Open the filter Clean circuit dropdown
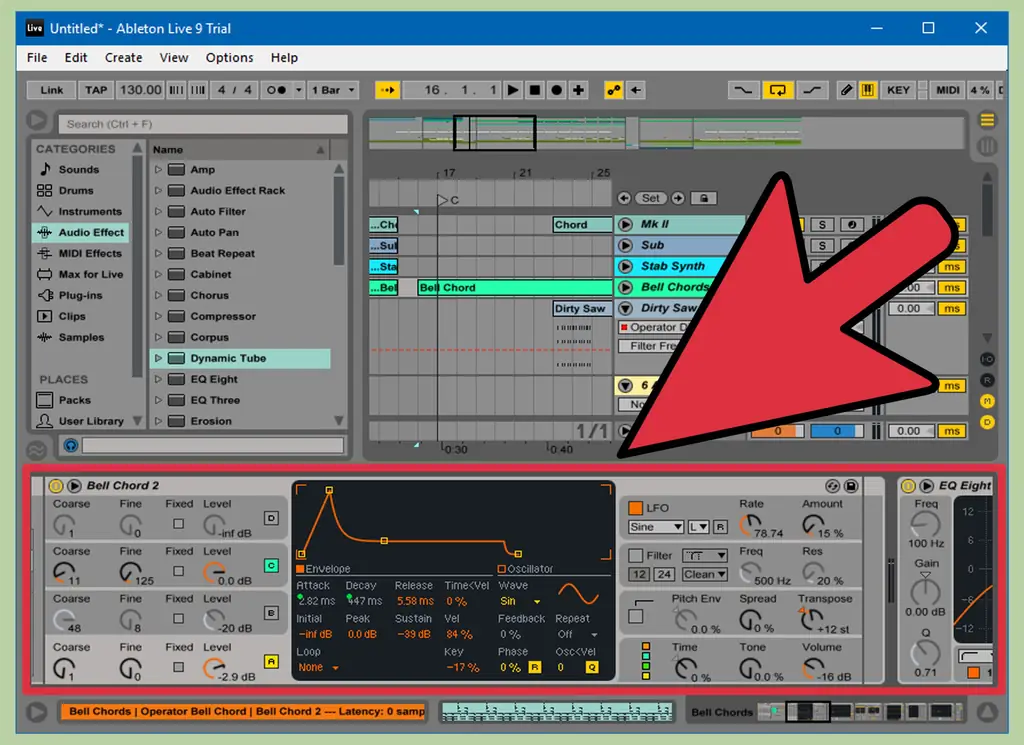This screenshot has height=745, width=1024. (x=705, y=575)
